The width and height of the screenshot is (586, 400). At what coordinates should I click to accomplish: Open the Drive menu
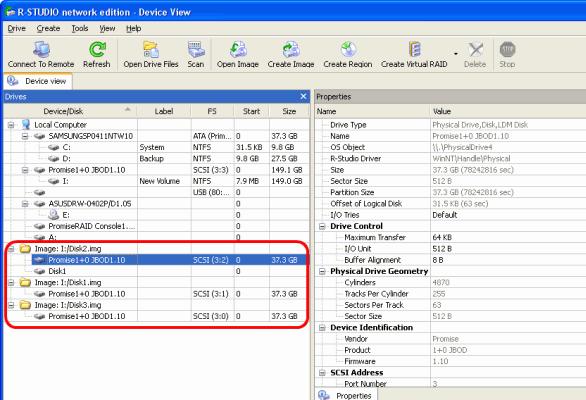coord(17,28)
